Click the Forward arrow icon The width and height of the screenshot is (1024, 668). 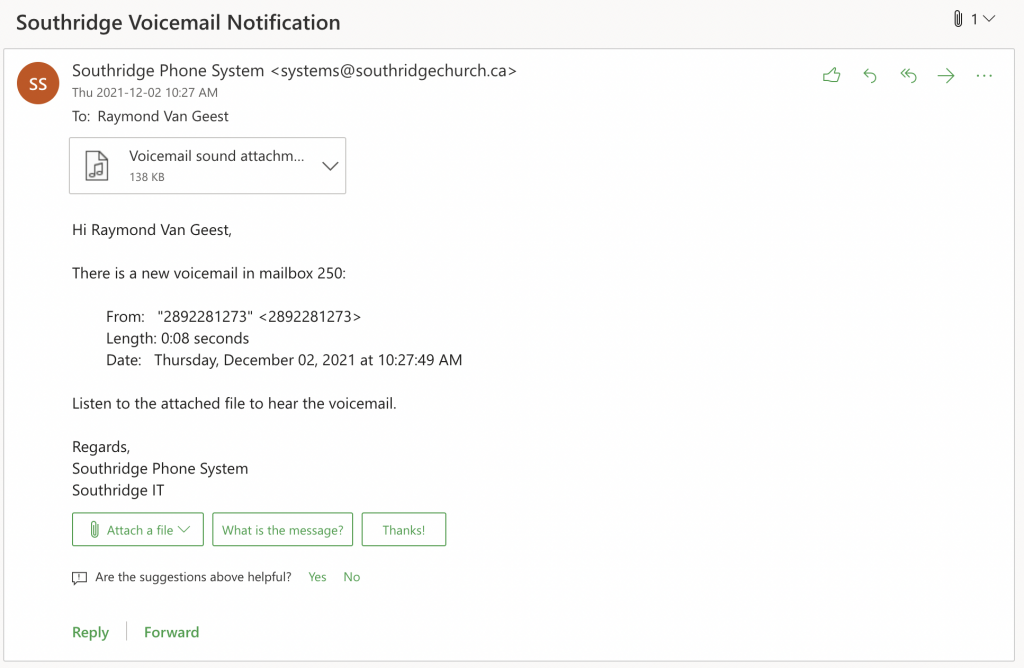[x=946, y=76]
